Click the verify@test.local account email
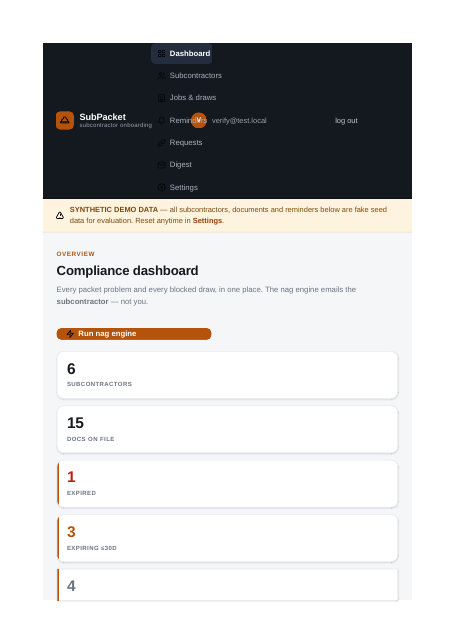Viewport: 455px width, 644px height. click(239, 120)
